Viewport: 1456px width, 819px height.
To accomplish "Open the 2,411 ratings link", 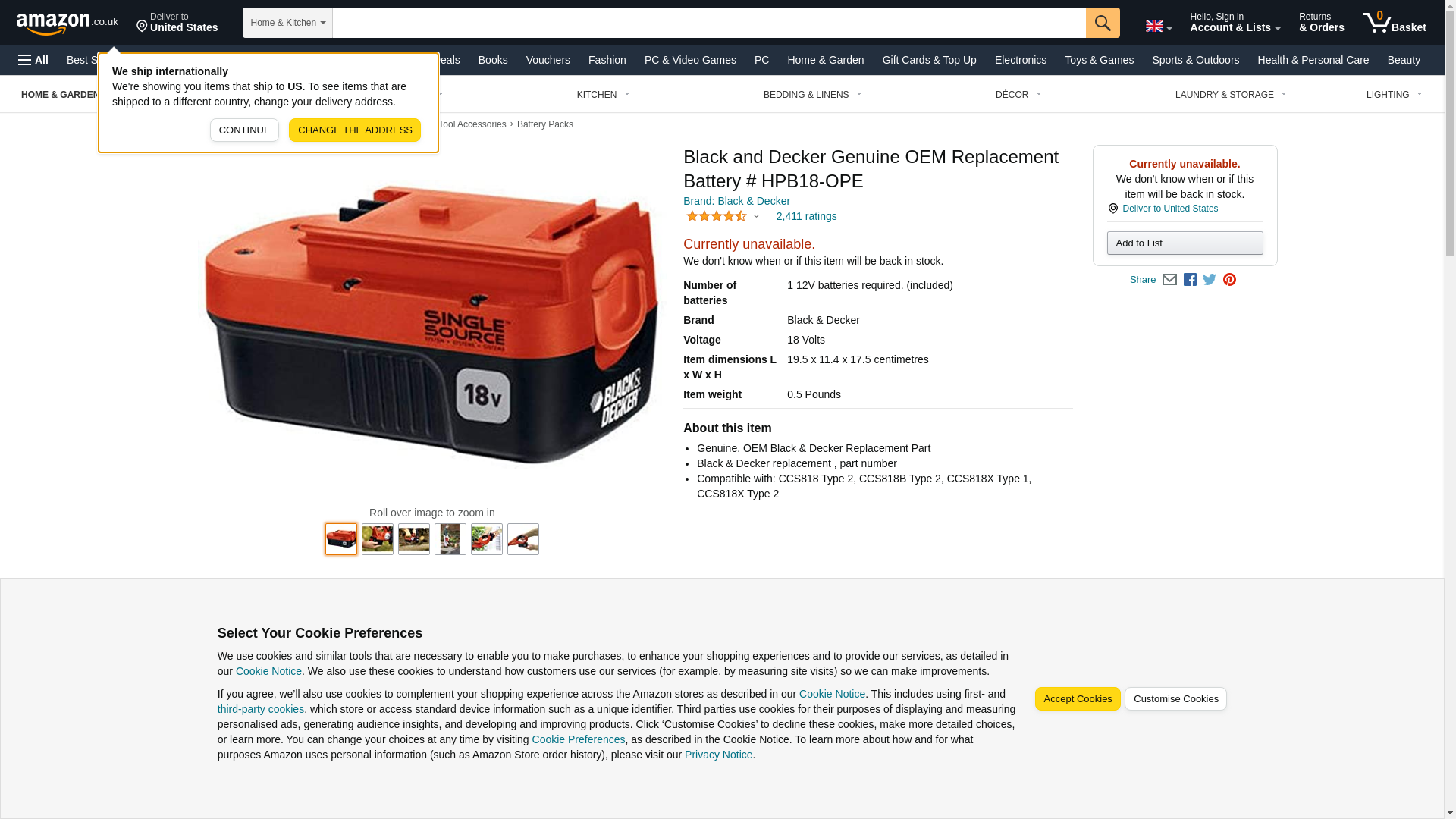I will coord(806,217).
